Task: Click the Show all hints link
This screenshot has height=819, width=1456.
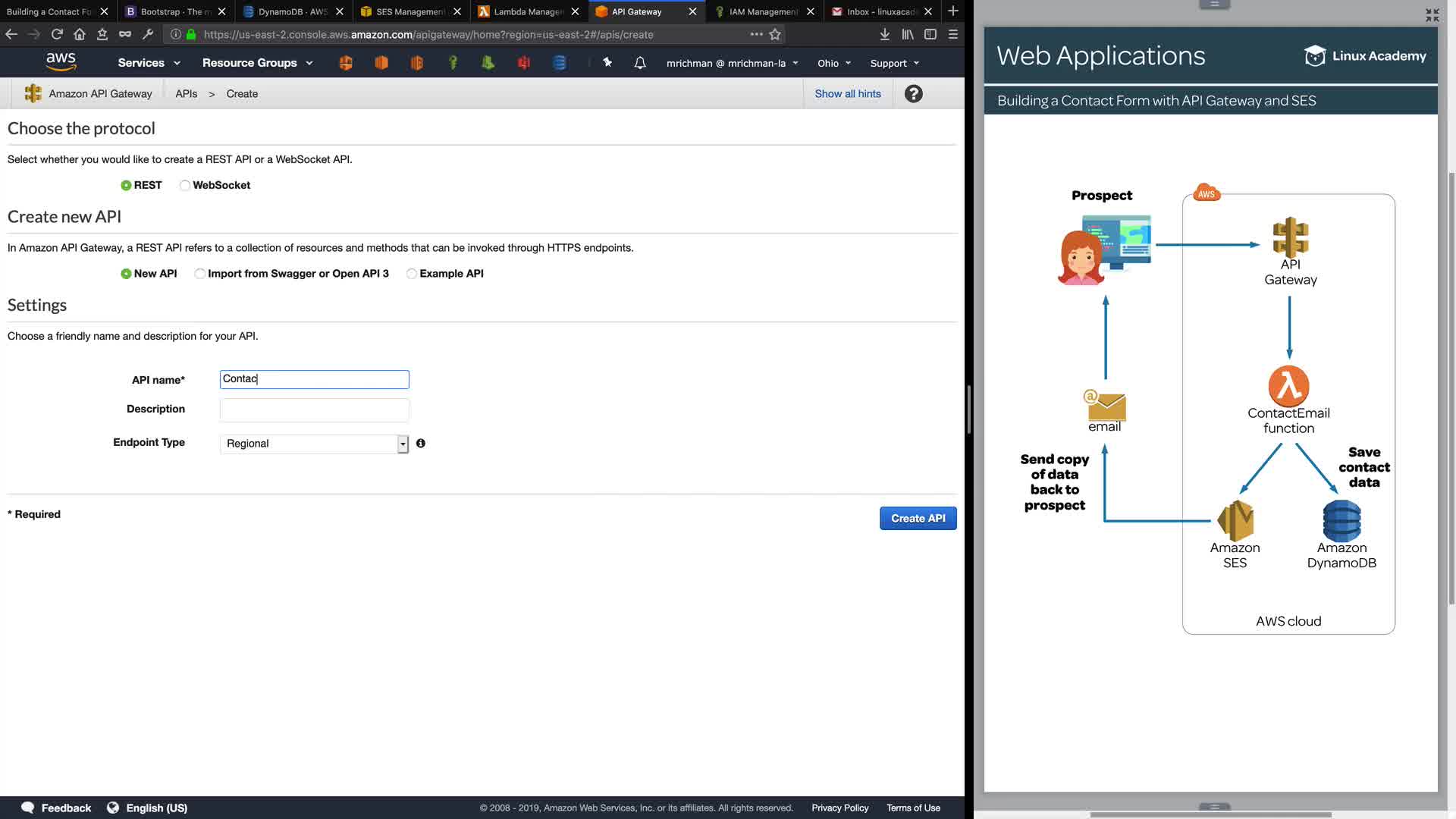Action: [x=847, y=93]
